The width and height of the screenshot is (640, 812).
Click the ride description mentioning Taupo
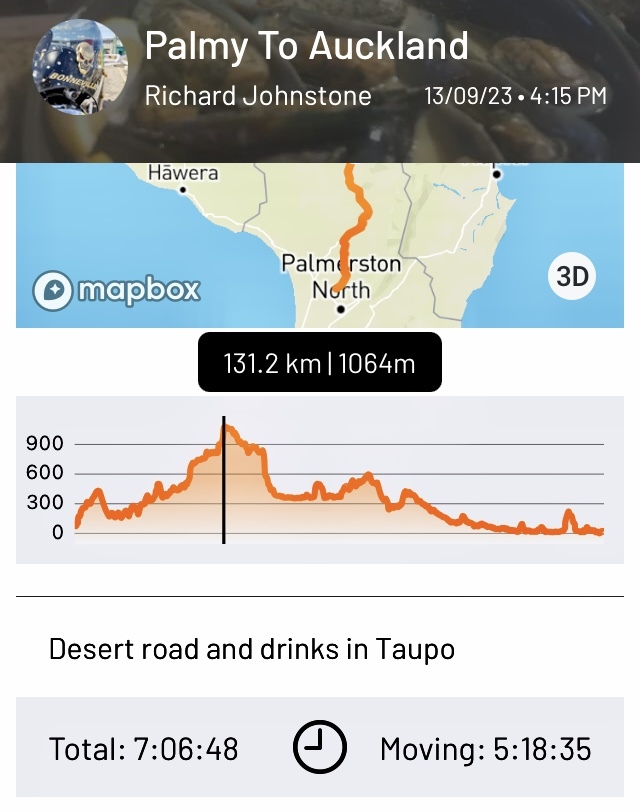click(x=252, y=649)
